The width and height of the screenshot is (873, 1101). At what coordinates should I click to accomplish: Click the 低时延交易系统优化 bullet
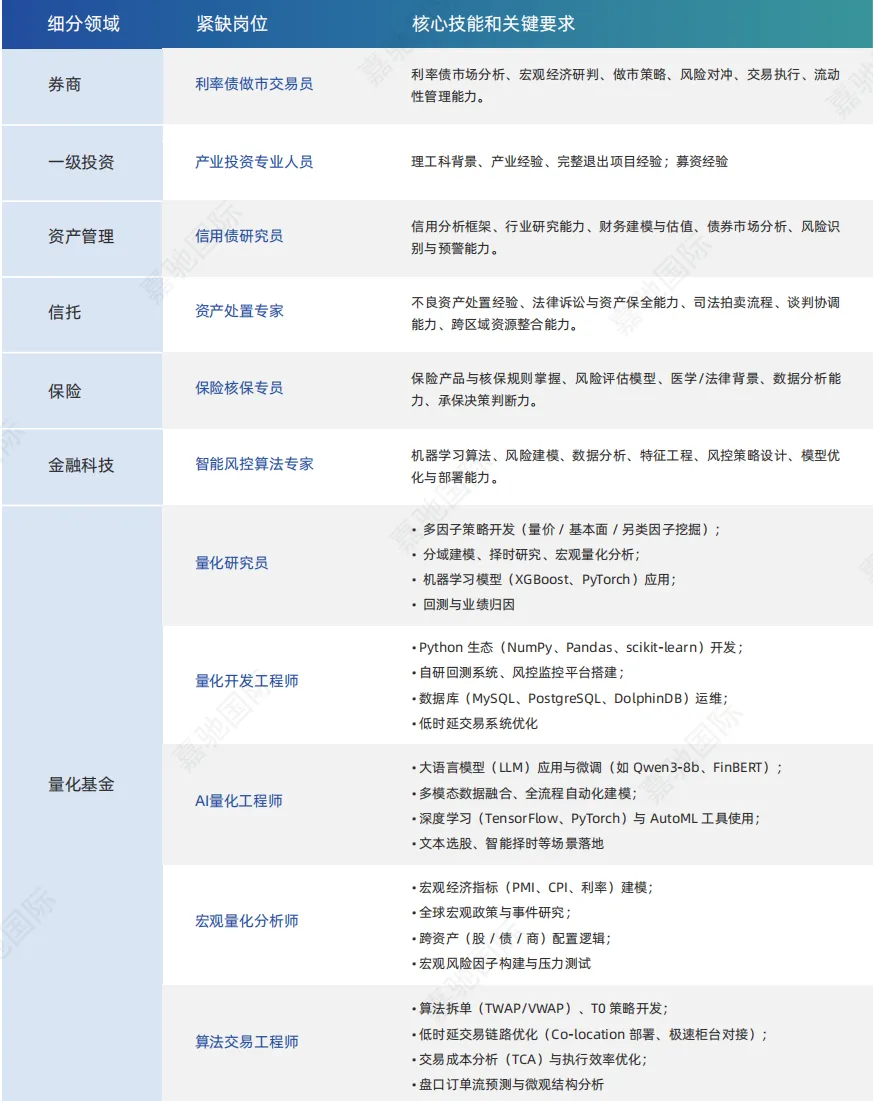475,724
